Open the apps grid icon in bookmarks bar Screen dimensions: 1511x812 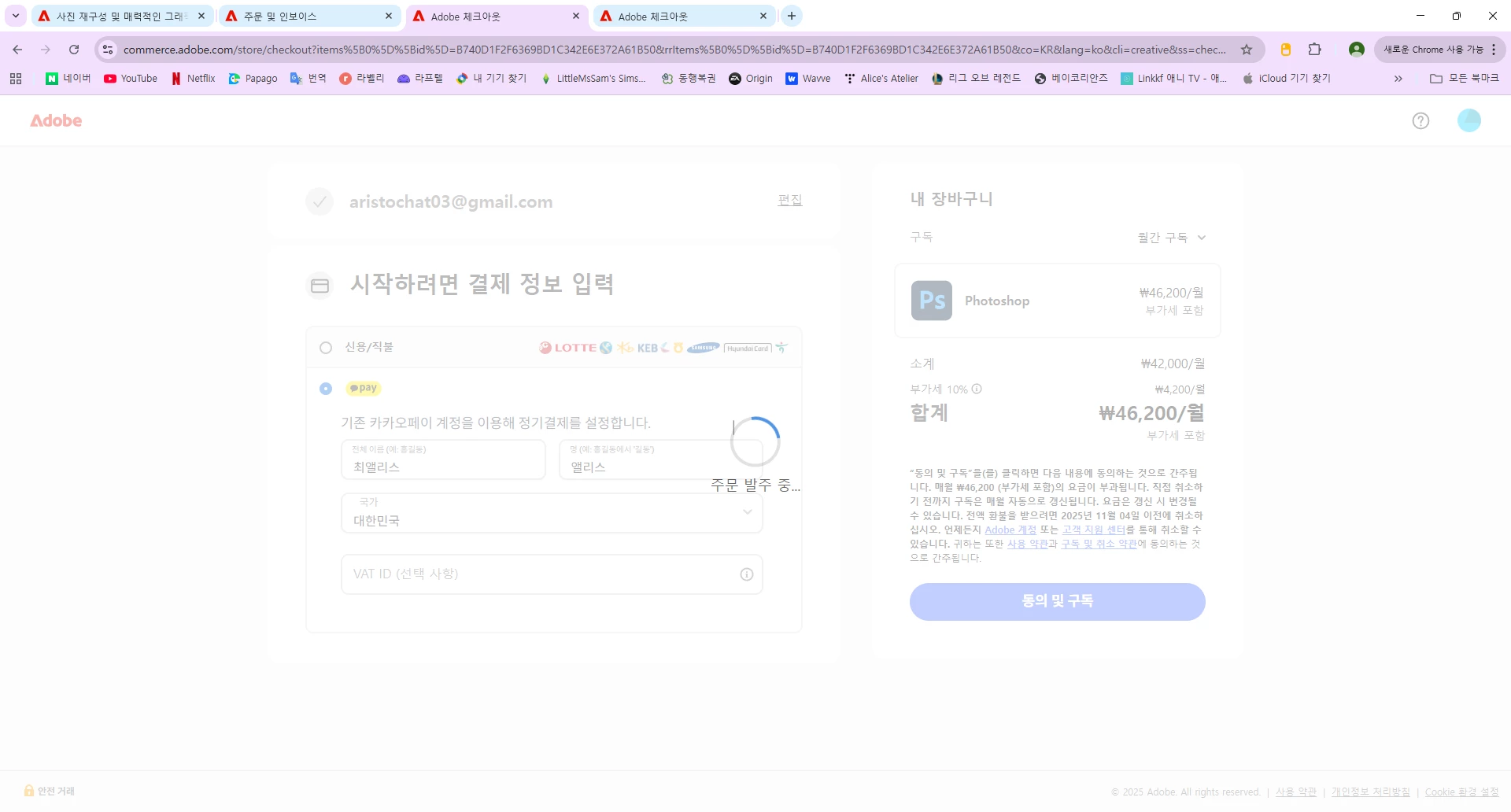(16, 79)
